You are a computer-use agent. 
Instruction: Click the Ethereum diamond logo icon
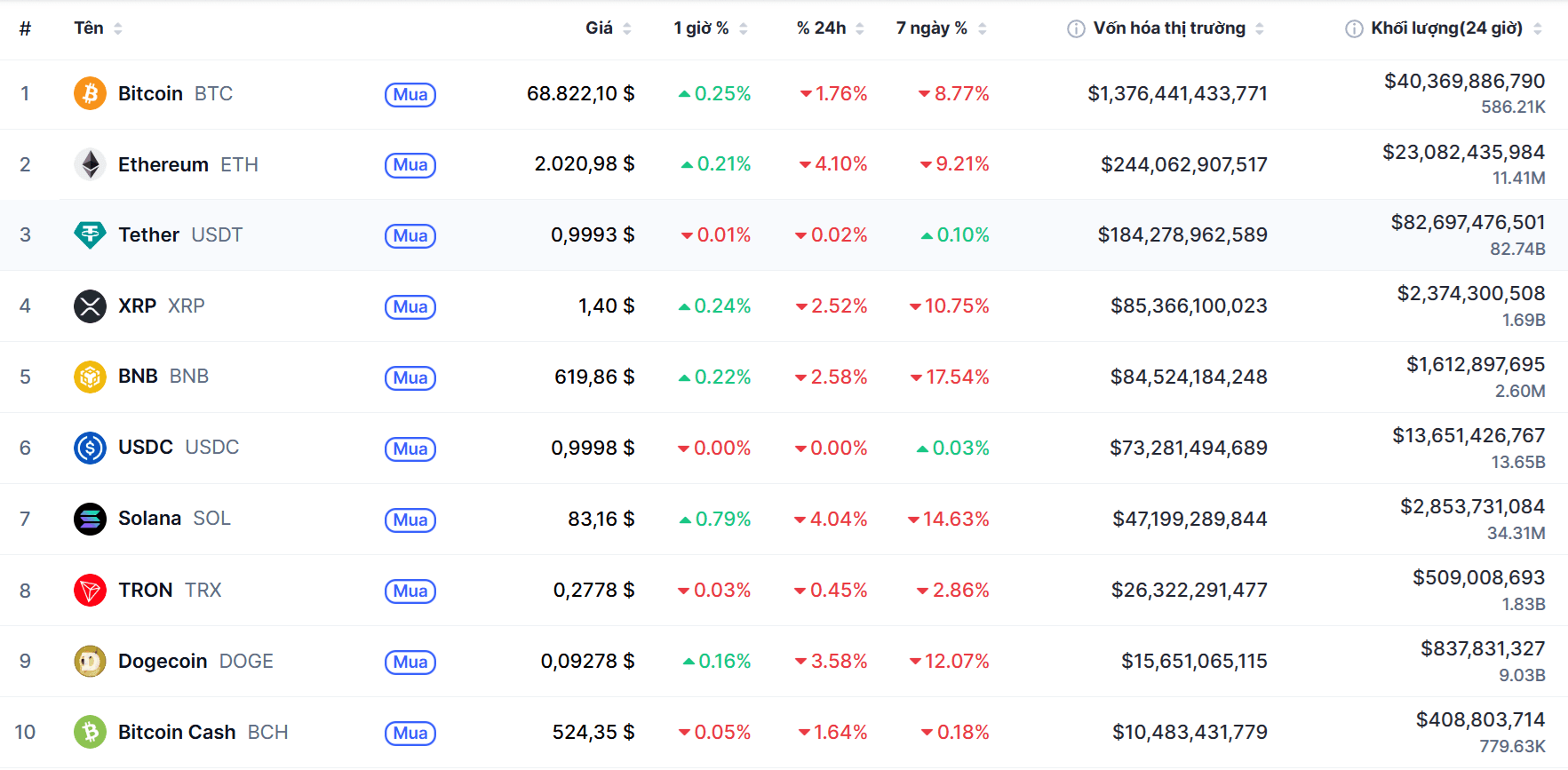(x=90, y=164)
